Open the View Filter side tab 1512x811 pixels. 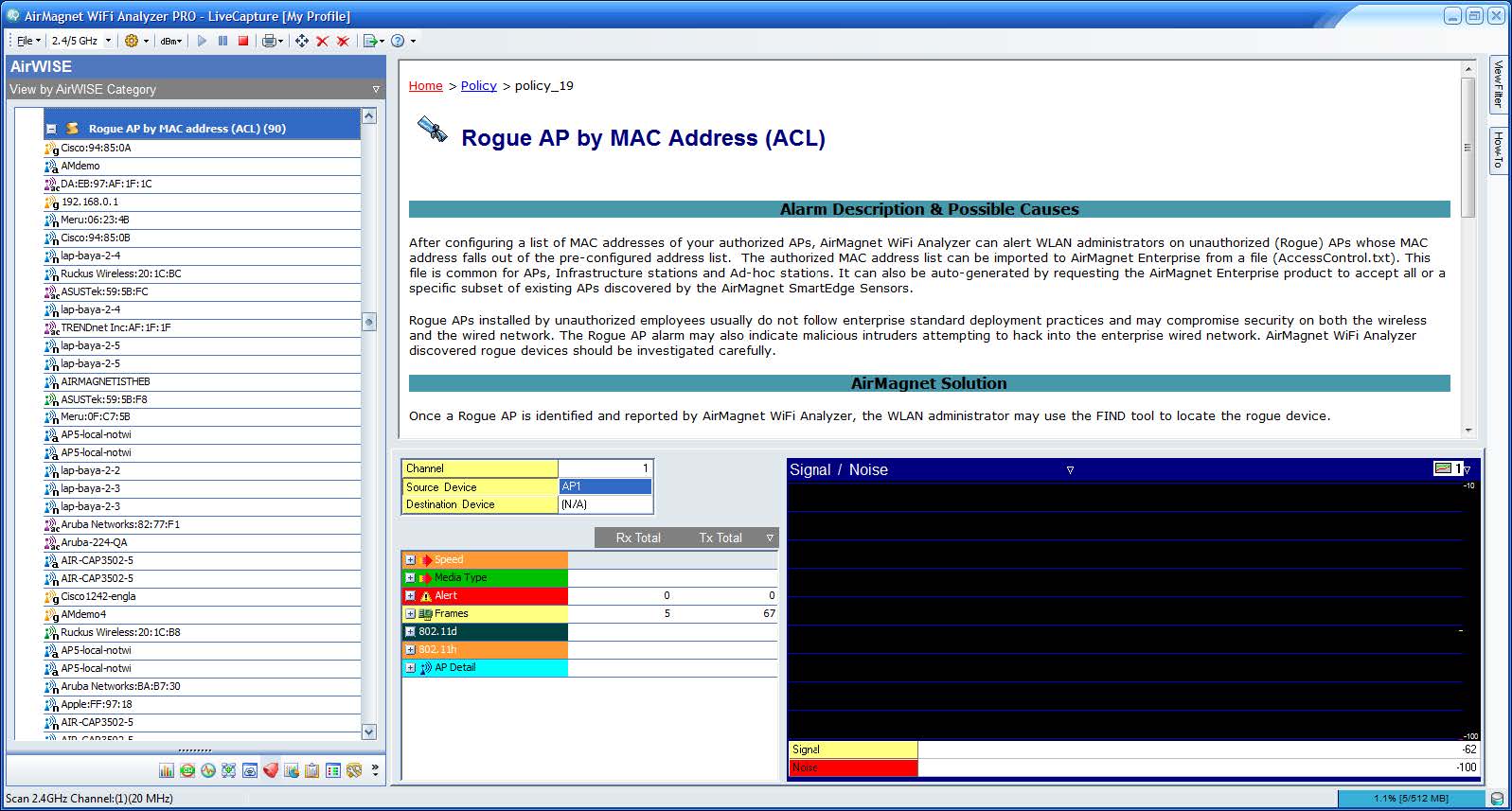click(x=1498, y=84)
